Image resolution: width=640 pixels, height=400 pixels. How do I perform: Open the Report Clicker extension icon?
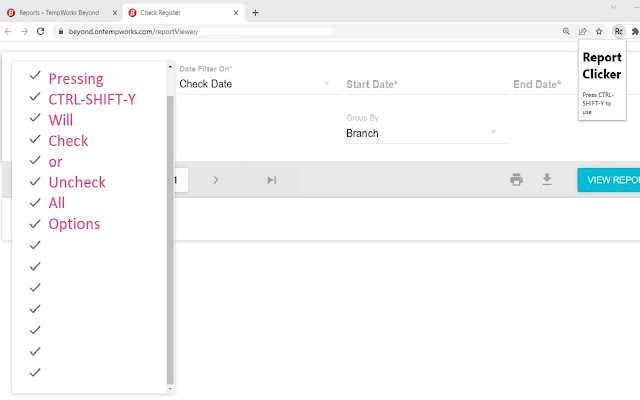click(619, 31)
